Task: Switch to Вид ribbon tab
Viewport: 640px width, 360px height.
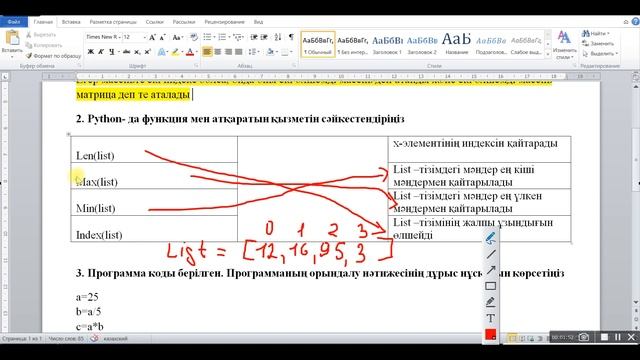Action: [258, 22]
